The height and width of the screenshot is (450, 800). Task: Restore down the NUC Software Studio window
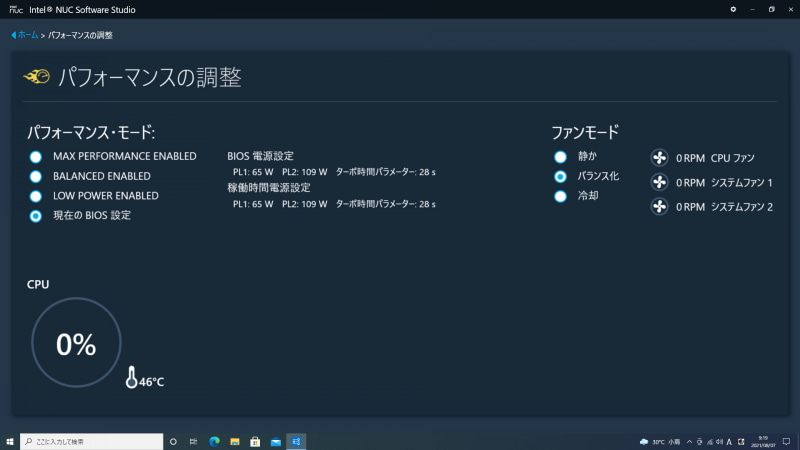pyautogui.click(x=771, y=9)
